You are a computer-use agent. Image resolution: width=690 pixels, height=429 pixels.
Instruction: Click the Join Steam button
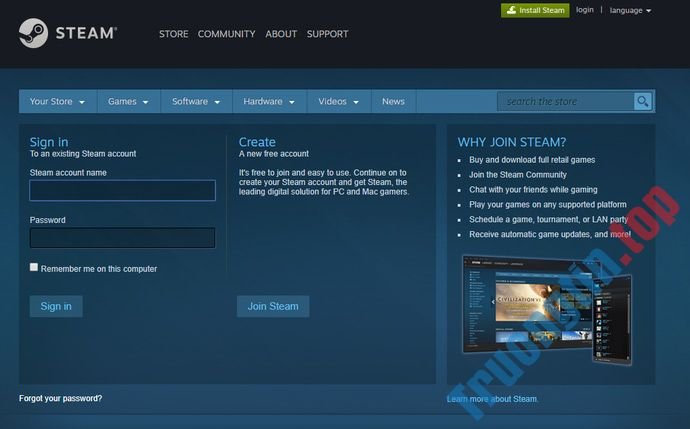click(x=273, y=306)
